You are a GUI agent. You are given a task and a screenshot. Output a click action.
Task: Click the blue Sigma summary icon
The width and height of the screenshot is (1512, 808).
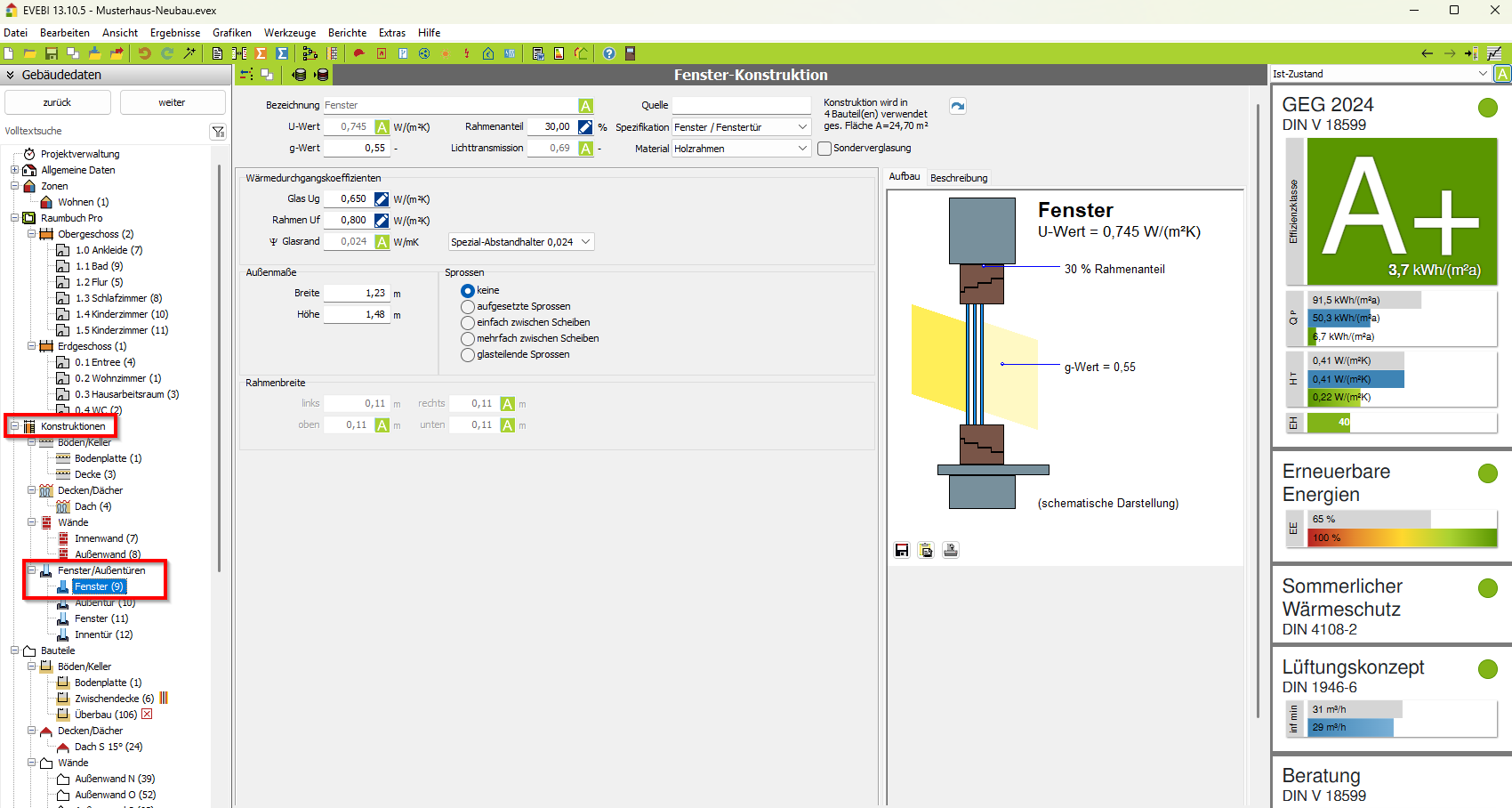(282, 53)
